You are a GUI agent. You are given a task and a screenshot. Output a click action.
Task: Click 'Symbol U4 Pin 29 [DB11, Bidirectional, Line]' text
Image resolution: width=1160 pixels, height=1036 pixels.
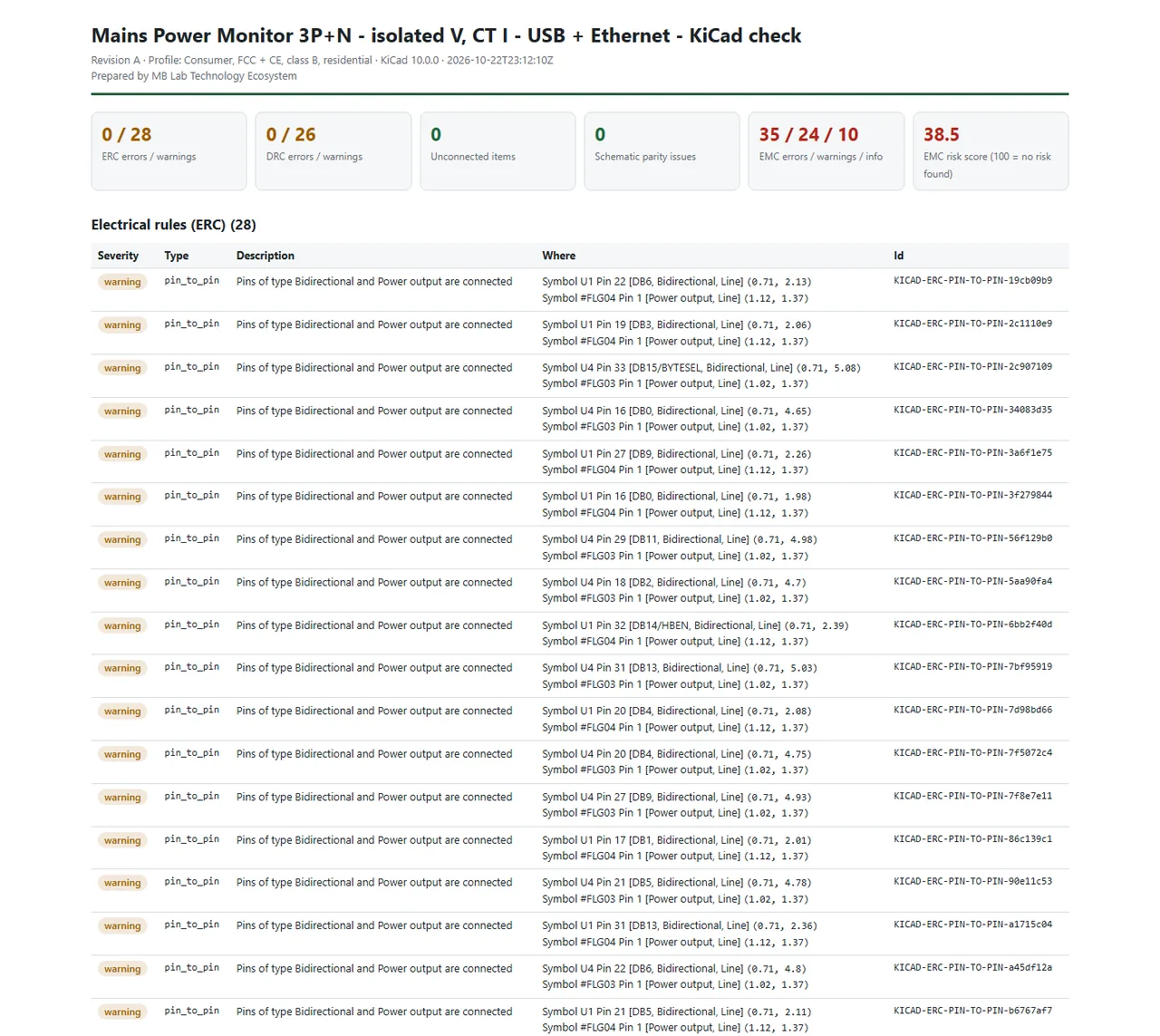[x=646, y=539]
